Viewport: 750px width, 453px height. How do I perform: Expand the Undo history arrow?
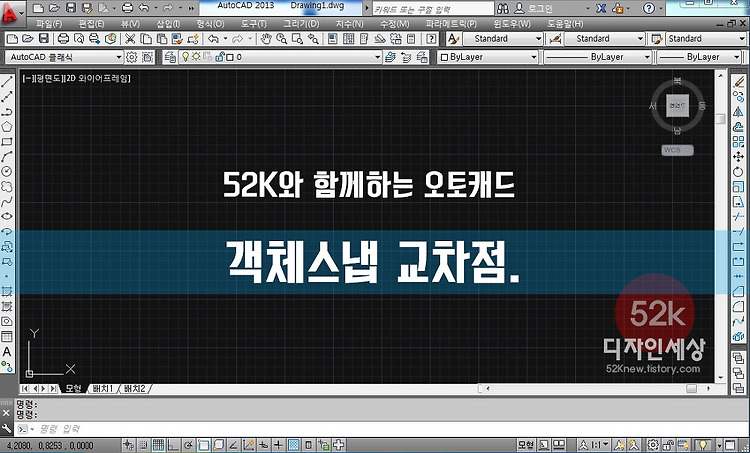pyautogui.click(x=225, y=39)
